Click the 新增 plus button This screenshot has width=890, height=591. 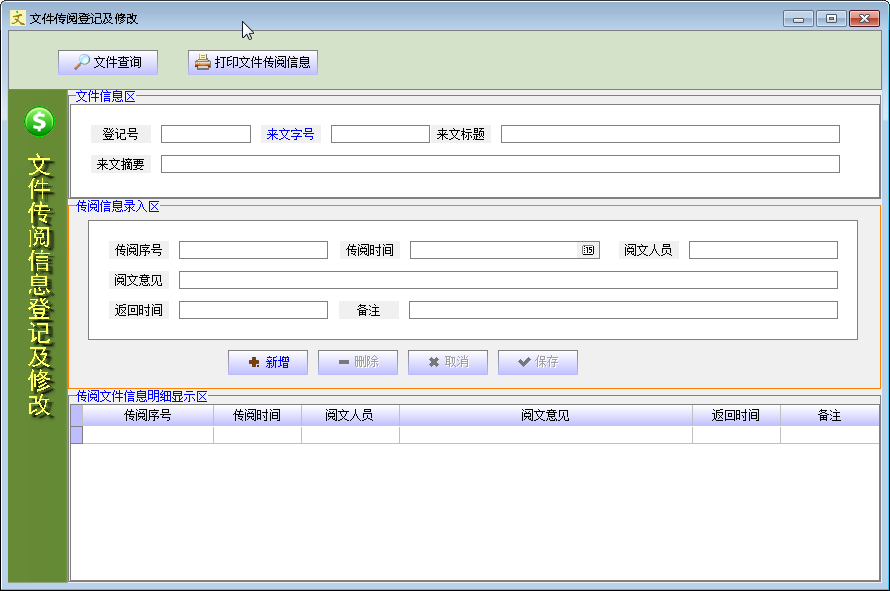[x=268, y=362]
